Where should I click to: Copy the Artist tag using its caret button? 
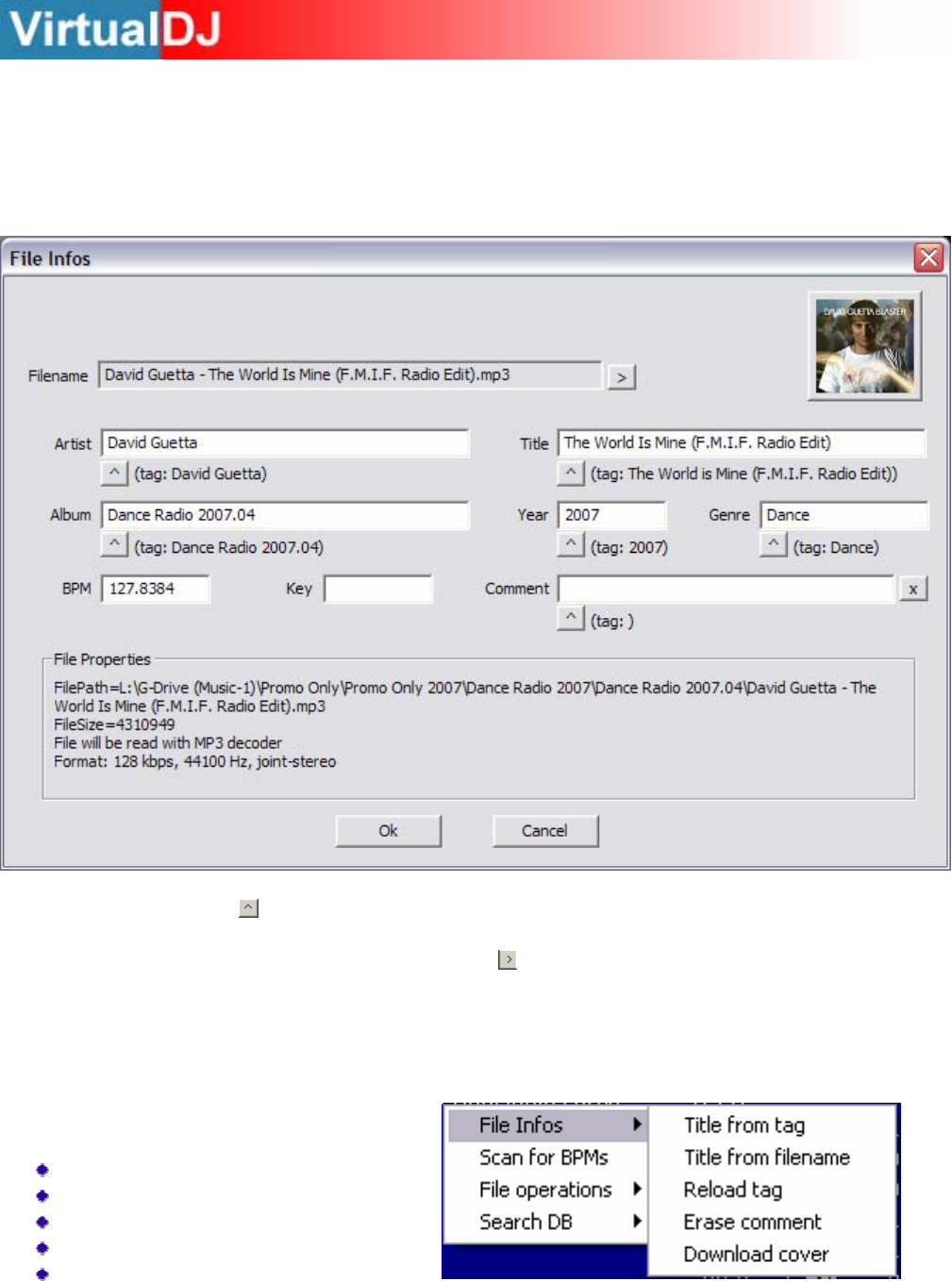click(114, 472)
